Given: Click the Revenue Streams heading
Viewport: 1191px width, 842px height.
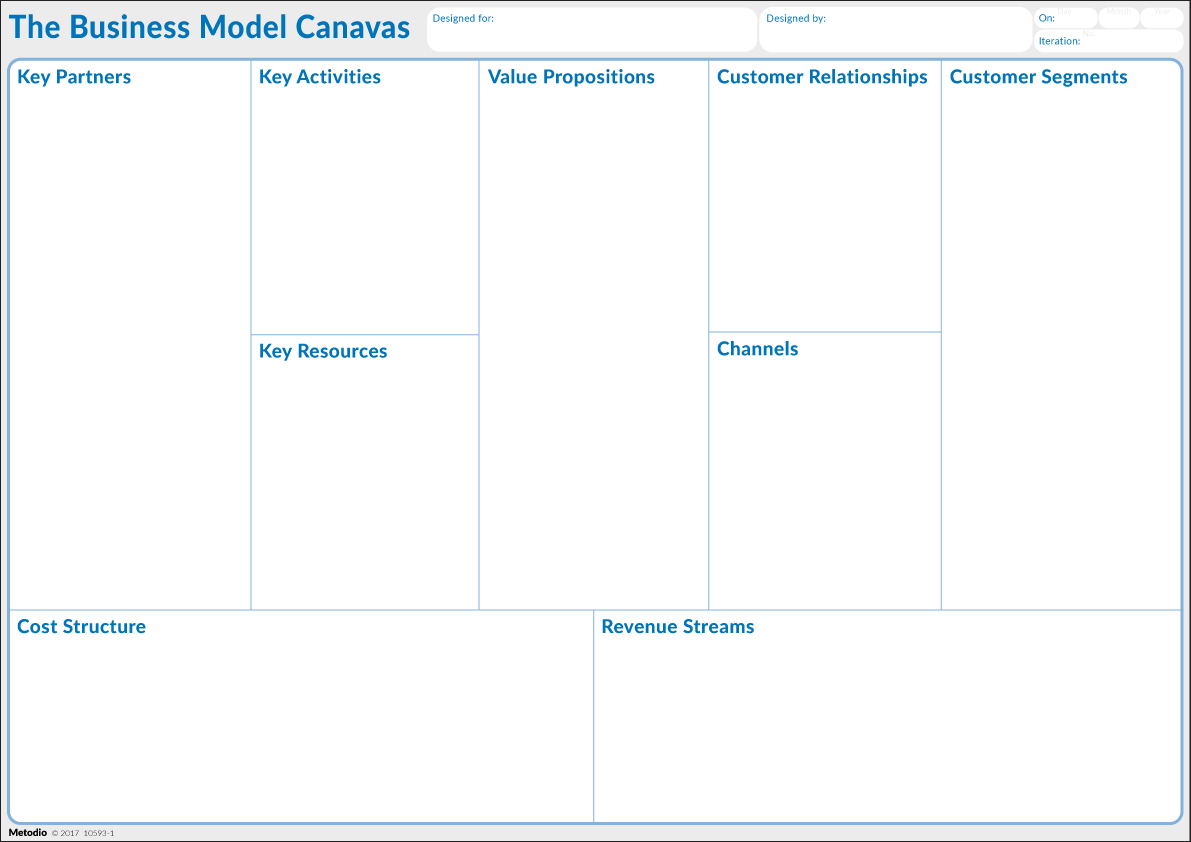Looking at the screenshot, I should tap(677, 626).
